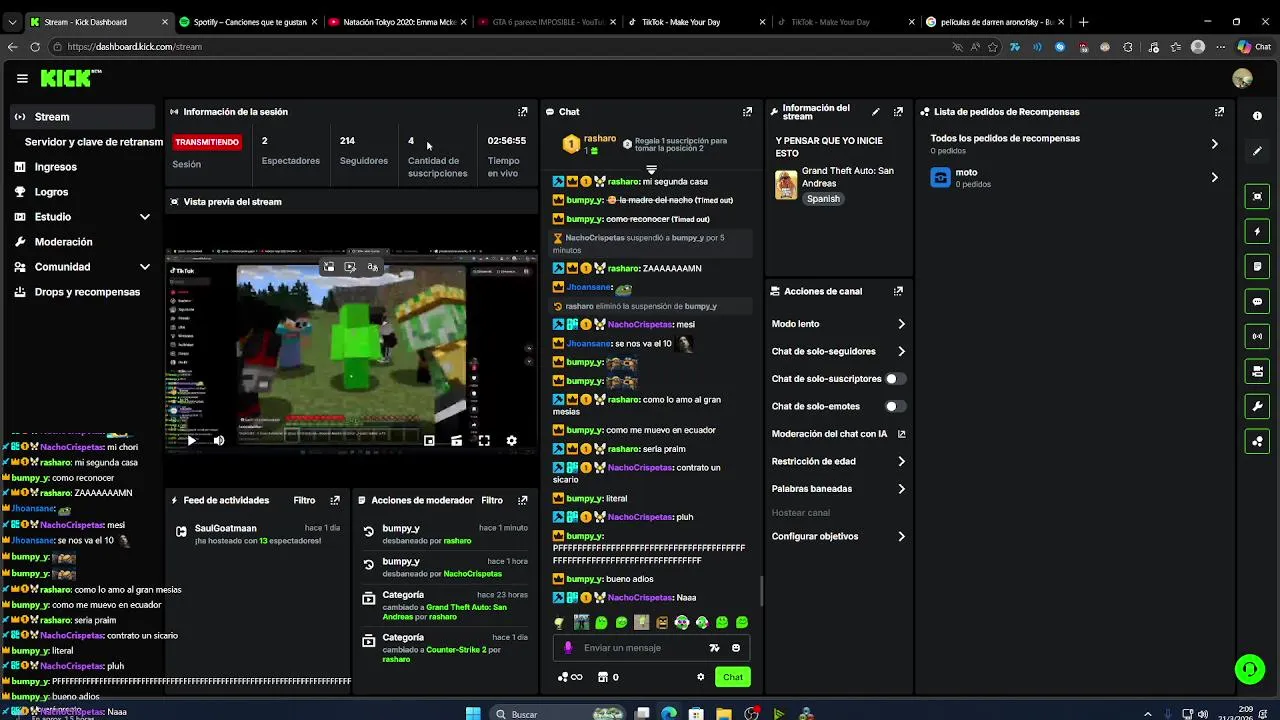Open Windows Start button on taskbar
Screen dimensions: 1280x720
point(473,714)
